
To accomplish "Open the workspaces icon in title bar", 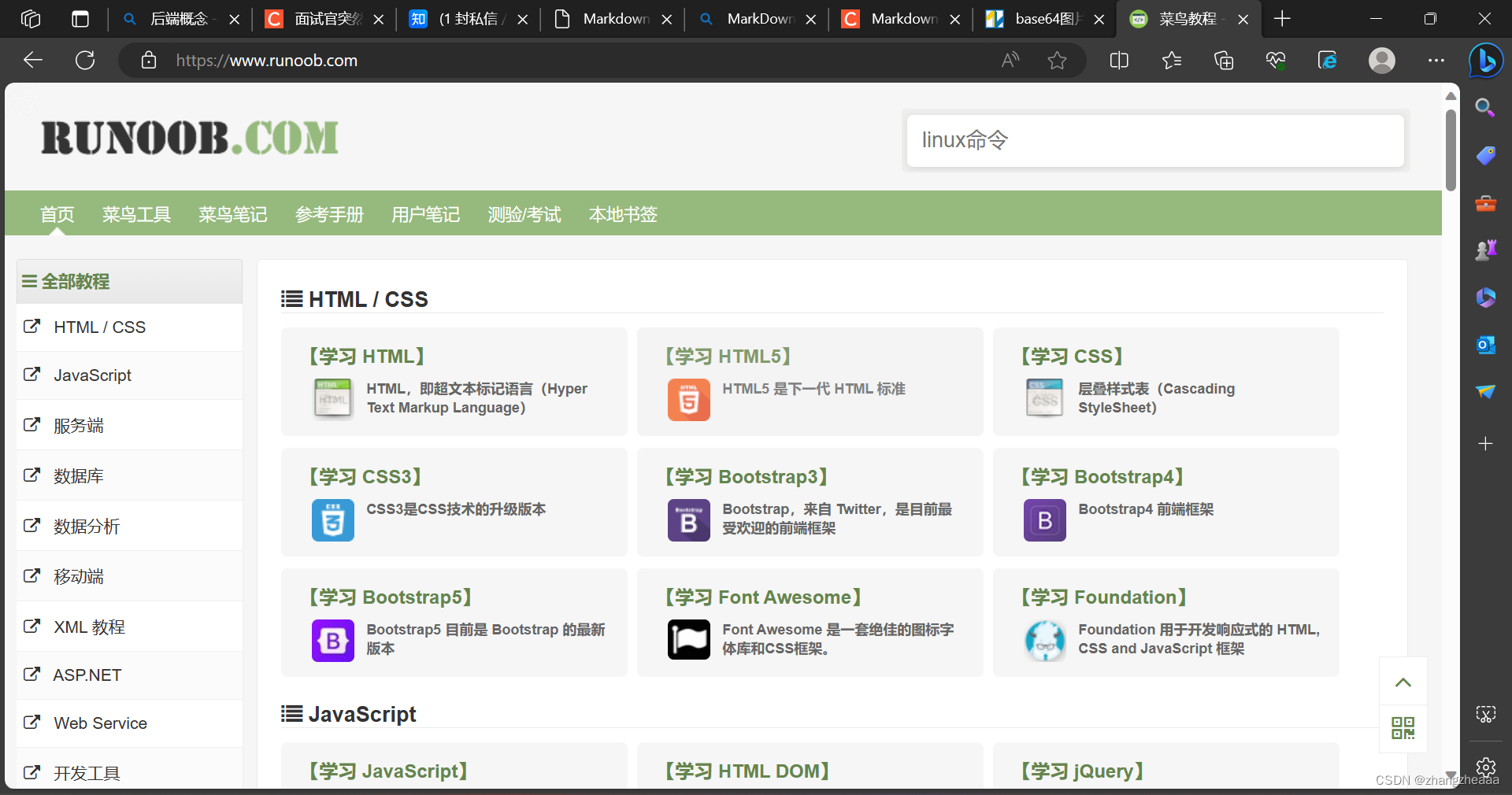I will point(31,19).
